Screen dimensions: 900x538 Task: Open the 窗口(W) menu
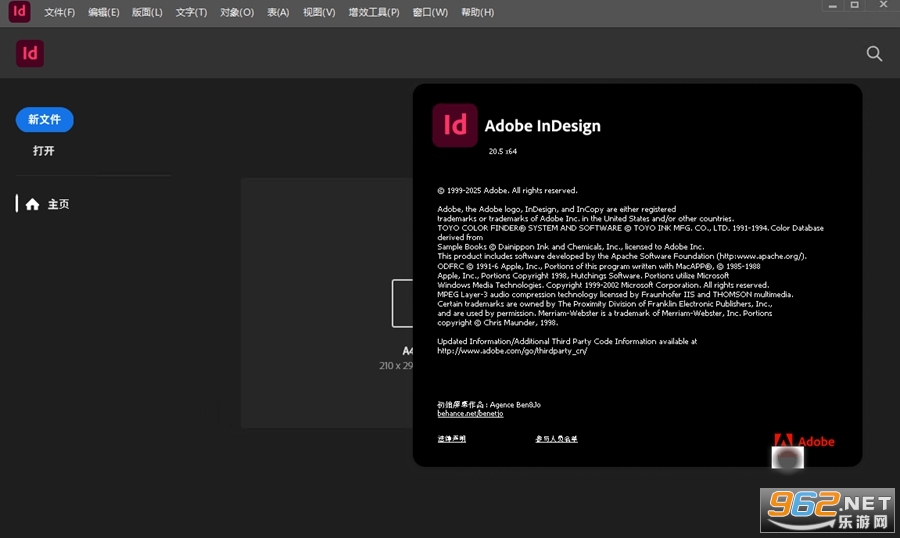430,12
